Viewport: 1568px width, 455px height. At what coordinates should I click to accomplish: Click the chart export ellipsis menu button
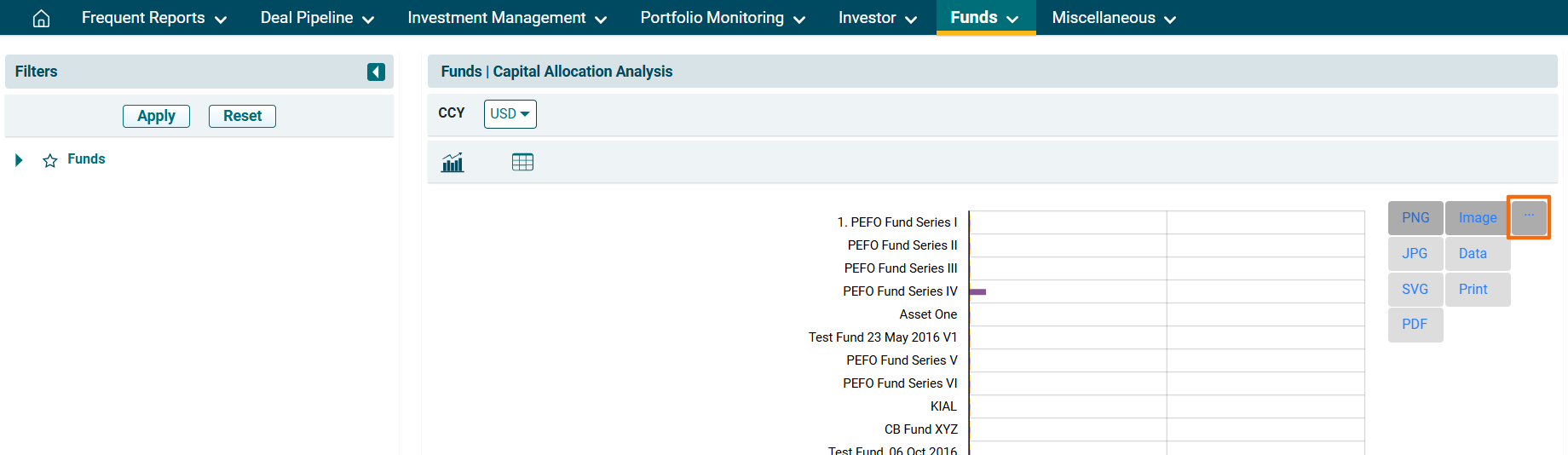(x=1529, y=216)
